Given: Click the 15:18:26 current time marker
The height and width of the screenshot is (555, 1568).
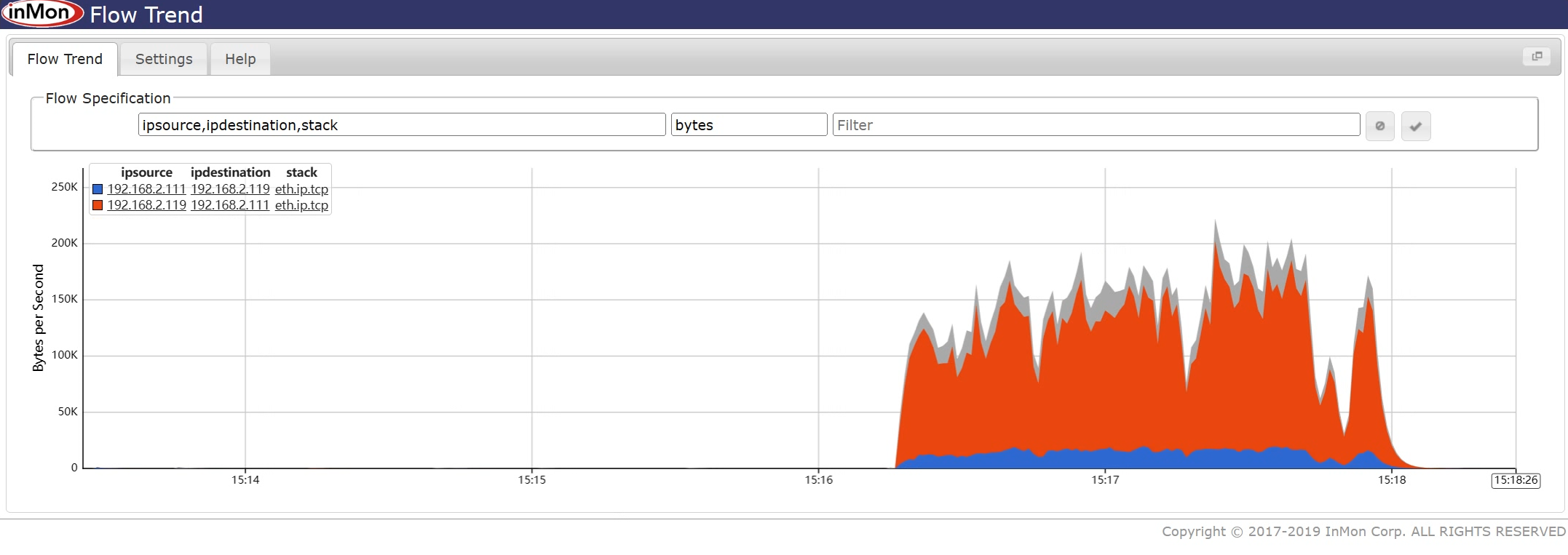Looking at the screenshot, I should (1516, 480).
